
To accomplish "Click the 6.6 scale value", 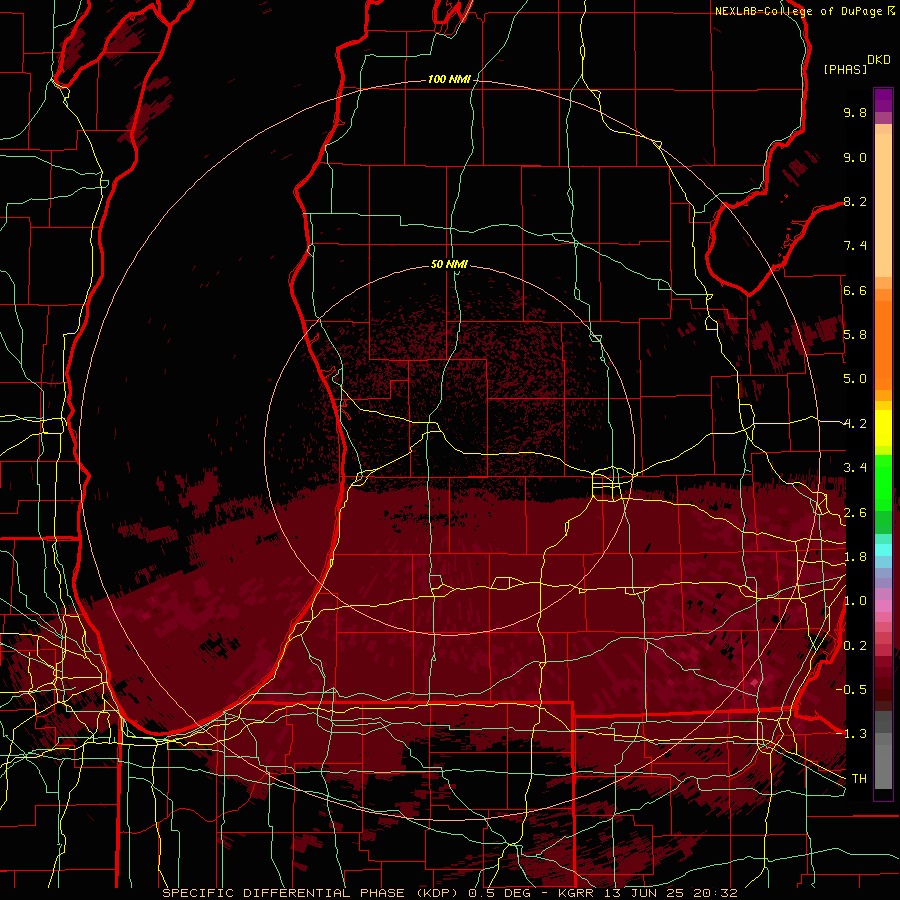I will (855, 290).
